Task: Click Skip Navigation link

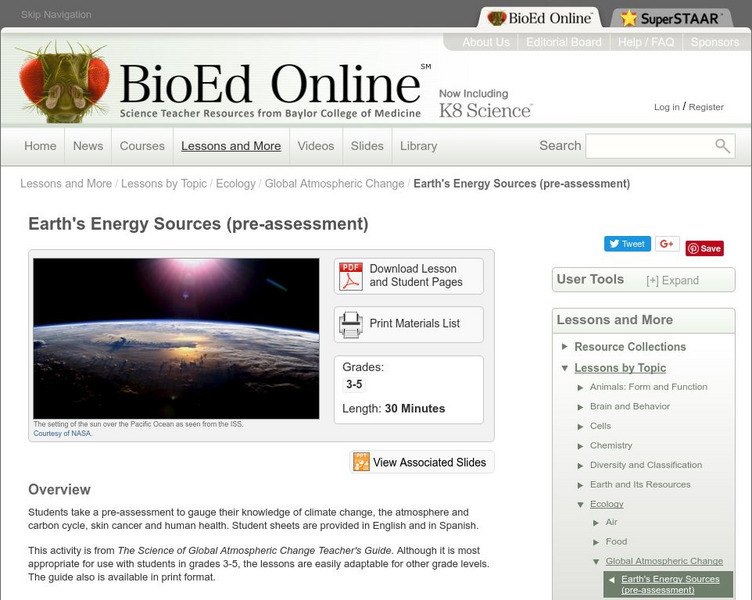Action: 56,14
